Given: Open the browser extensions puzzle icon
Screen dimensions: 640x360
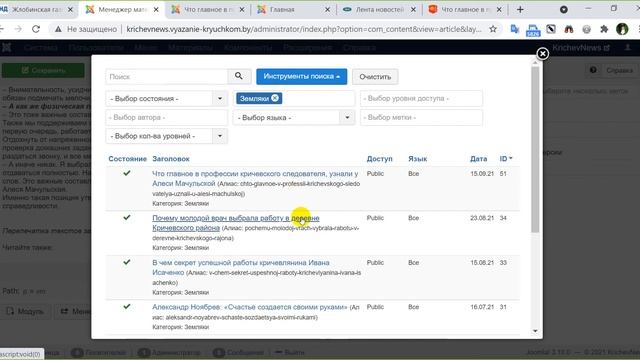Looking at the screenshot, I should click(604, 29).
